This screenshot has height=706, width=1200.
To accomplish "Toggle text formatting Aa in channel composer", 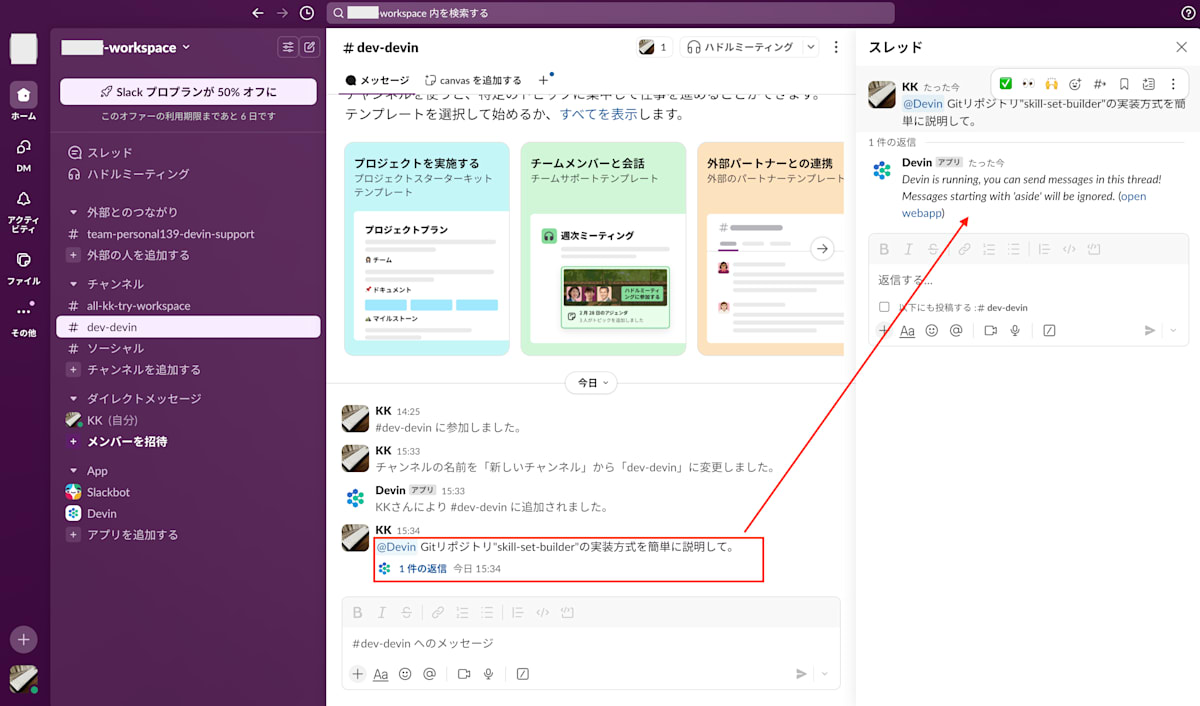I will pos(381,674).
